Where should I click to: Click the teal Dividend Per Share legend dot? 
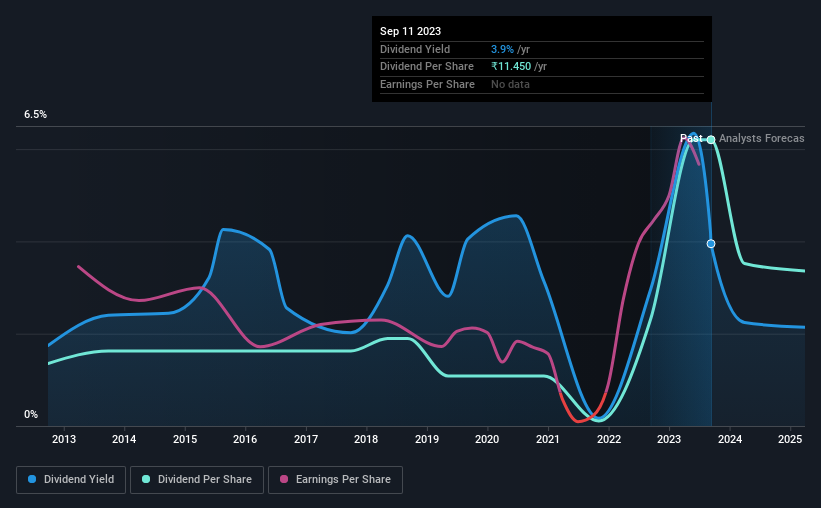click(146, 479)
